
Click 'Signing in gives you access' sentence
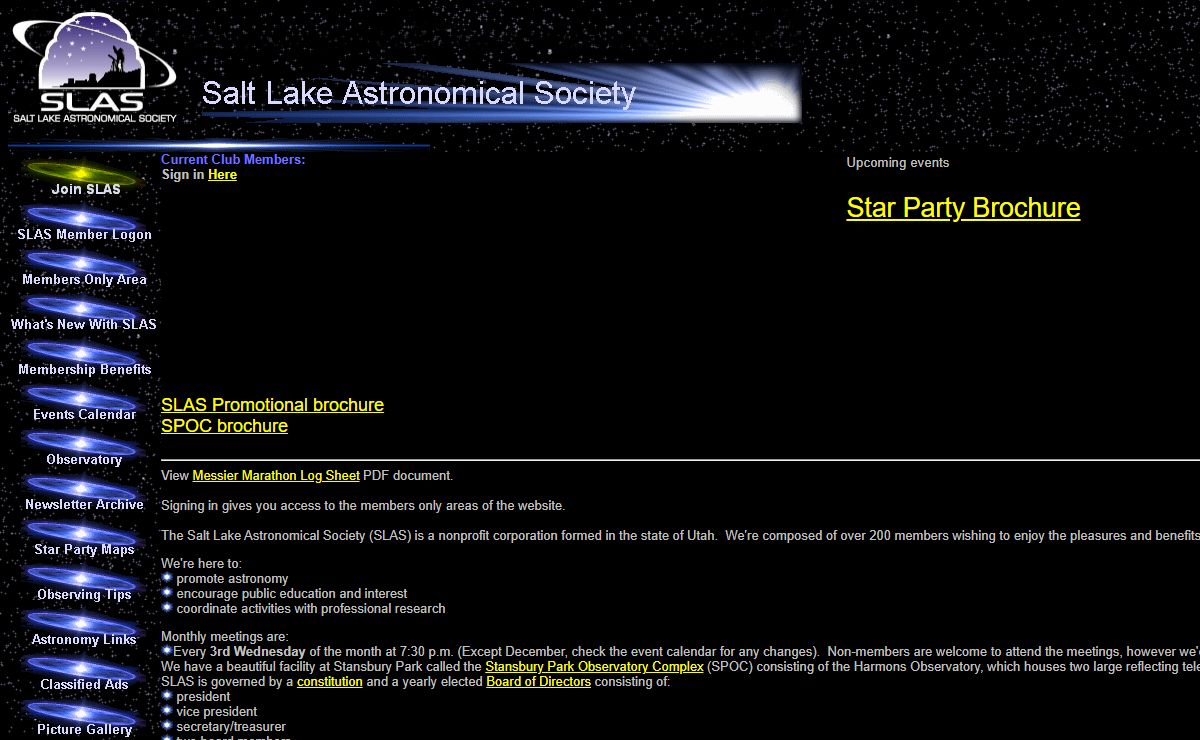pyautogui.click(x=363, y=506)
